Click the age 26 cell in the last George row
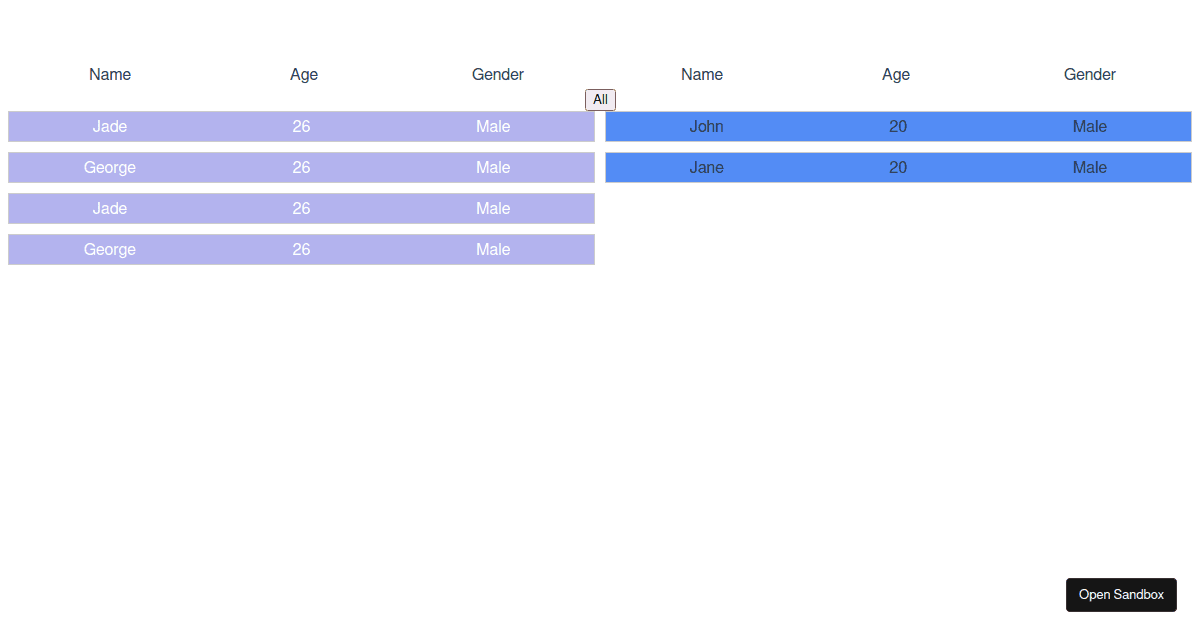The image size is (1200, 630). [301, 249]
